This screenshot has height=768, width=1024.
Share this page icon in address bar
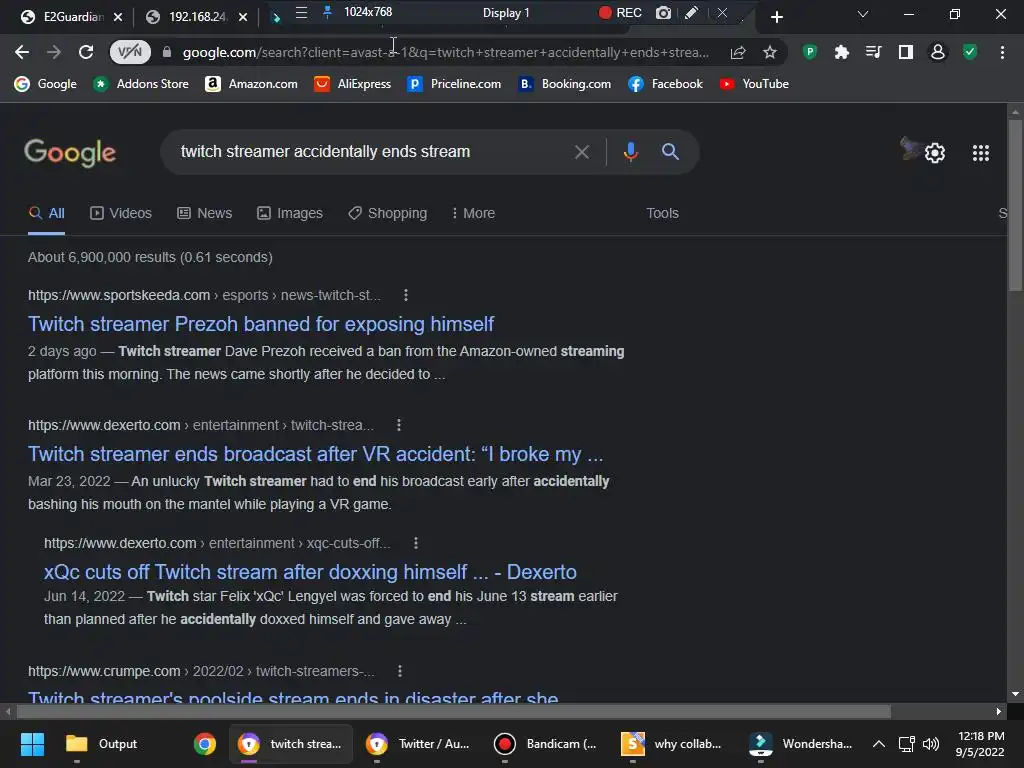(x=738, y=52)
